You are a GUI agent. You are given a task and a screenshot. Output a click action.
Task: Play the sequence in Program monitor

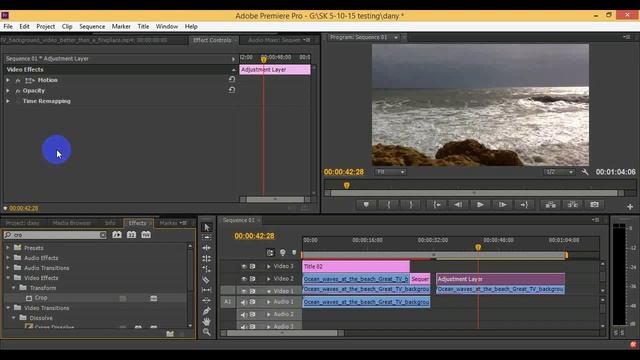tap(480, 204)
